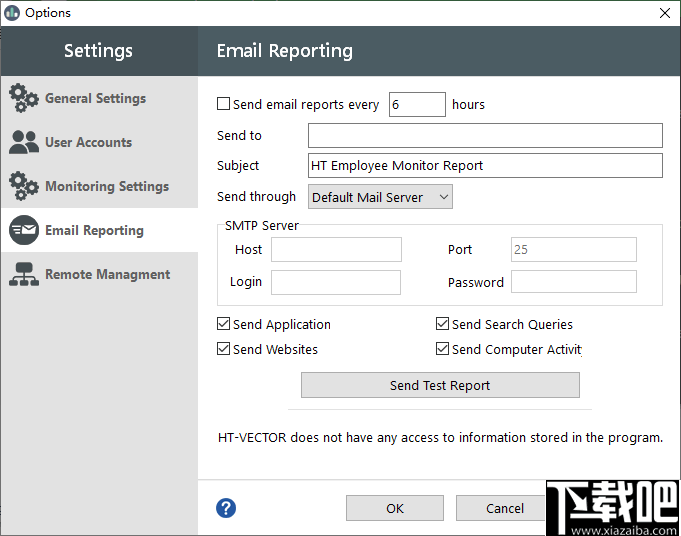Open help via the blue question mark icon
Screen dimensions: 681x536
[x=226, y=508]
